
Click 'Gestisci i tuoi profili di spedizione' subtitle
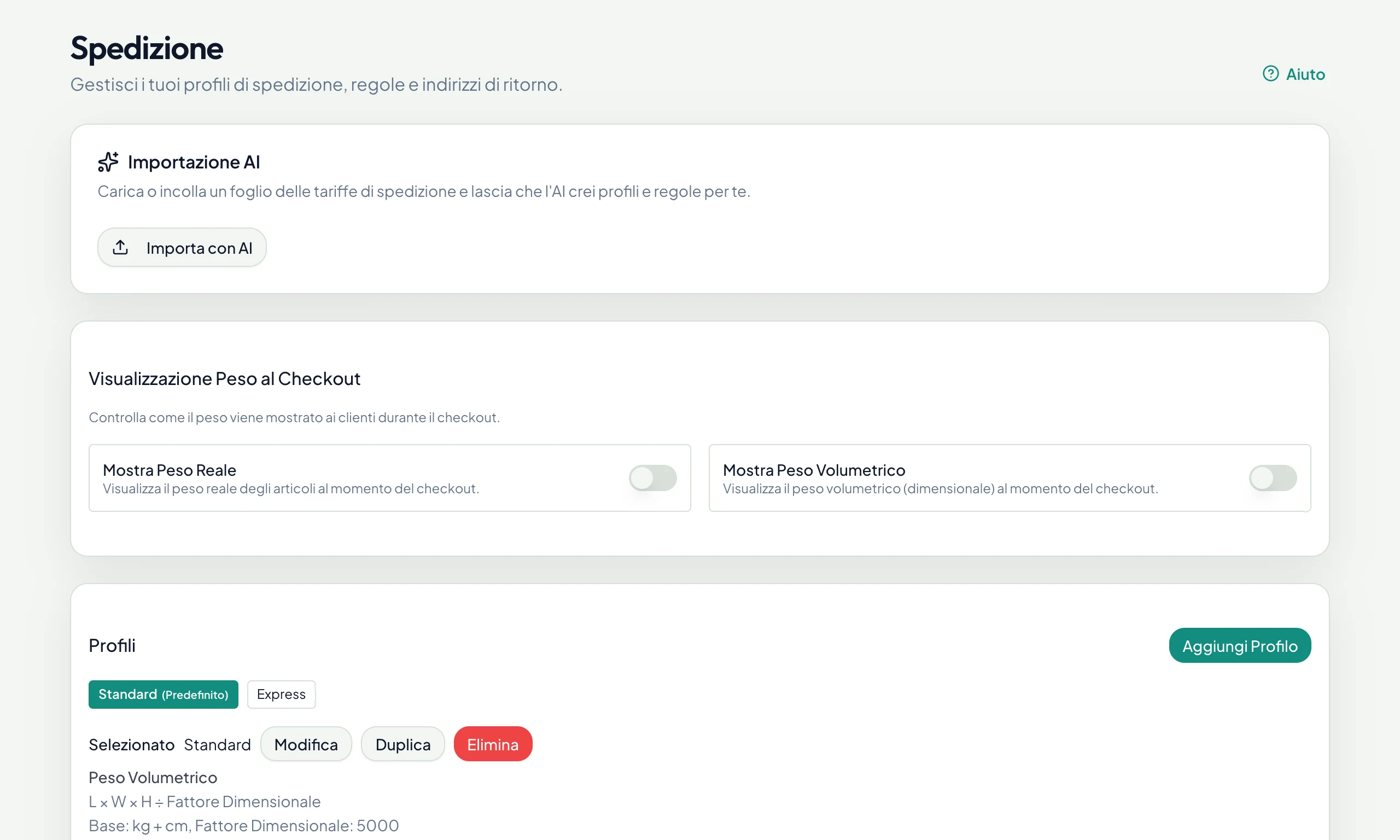(x=316, y=84)
